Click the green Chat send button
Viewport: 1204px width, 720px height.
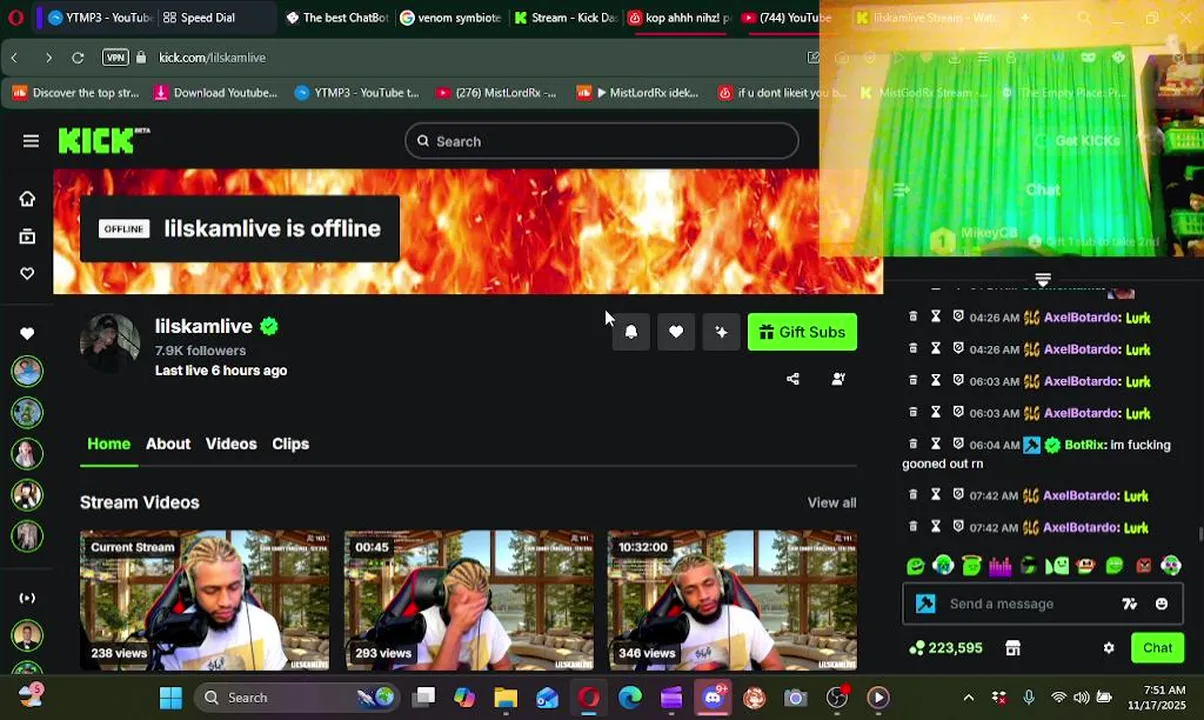[1157, 648]
